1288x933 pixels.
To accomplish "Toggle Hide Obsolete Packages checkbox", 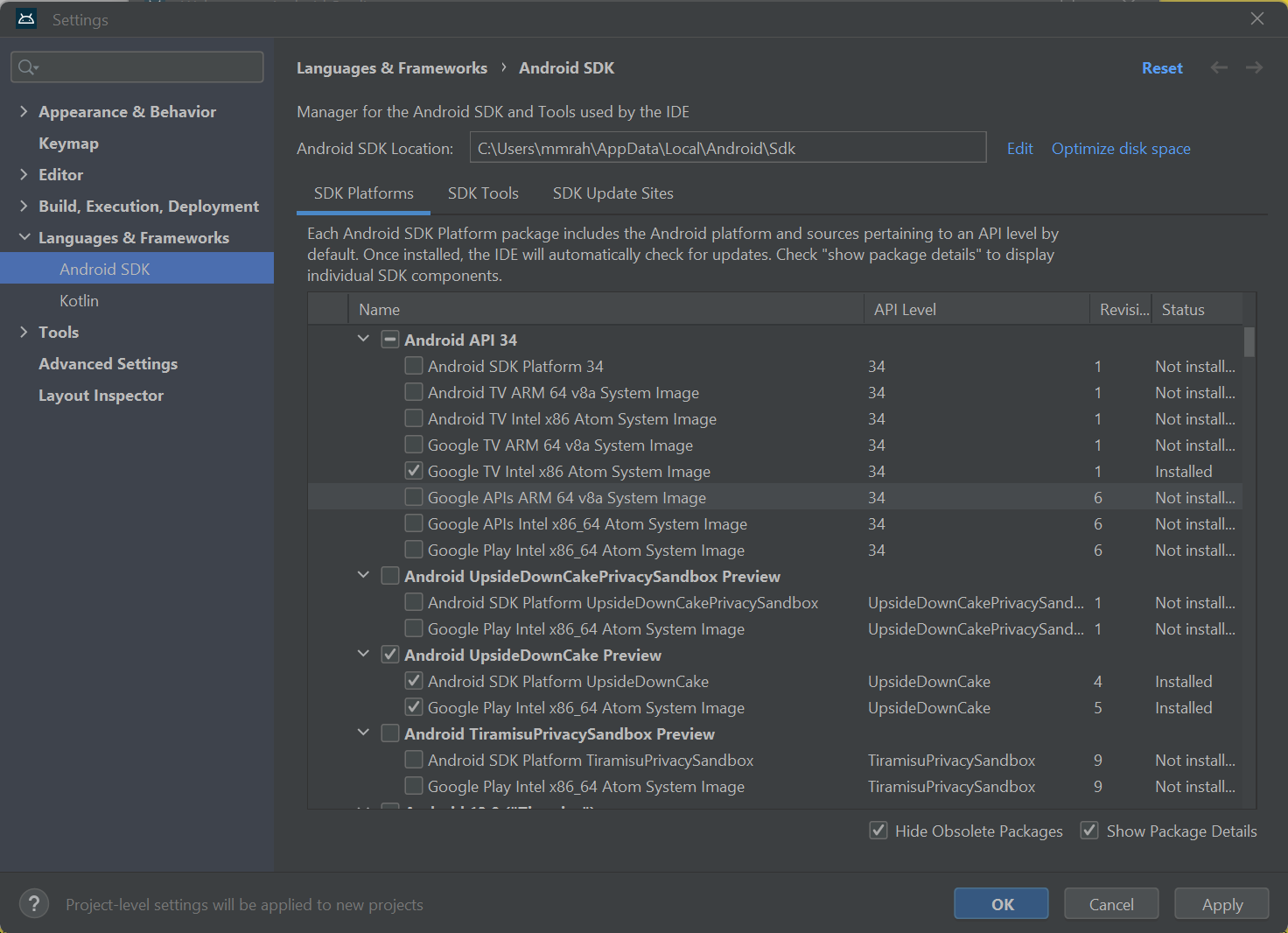I will [x=878, y=831].
